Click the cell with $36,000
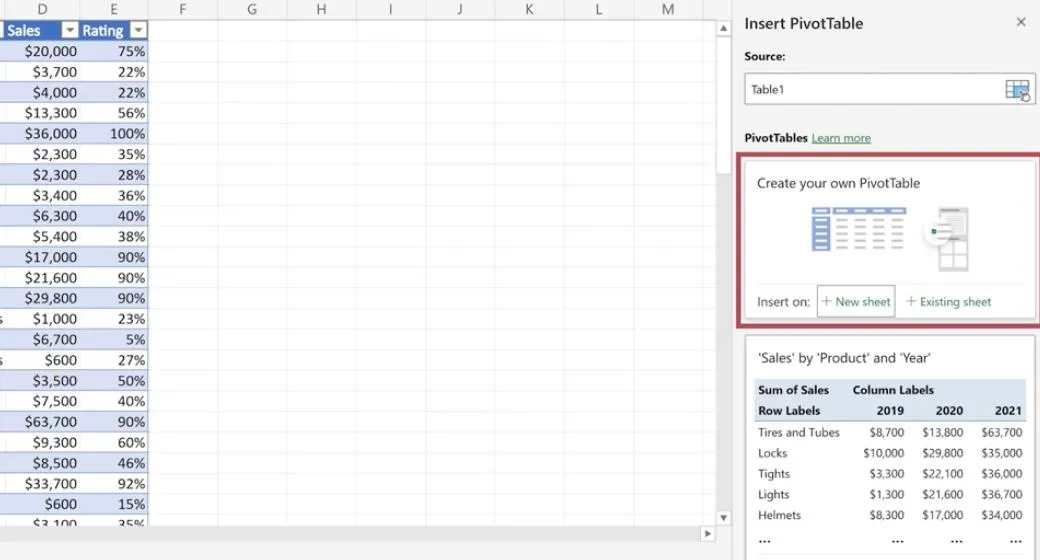Viewport: 1040px width, 560px height. (x=40, y=133)
